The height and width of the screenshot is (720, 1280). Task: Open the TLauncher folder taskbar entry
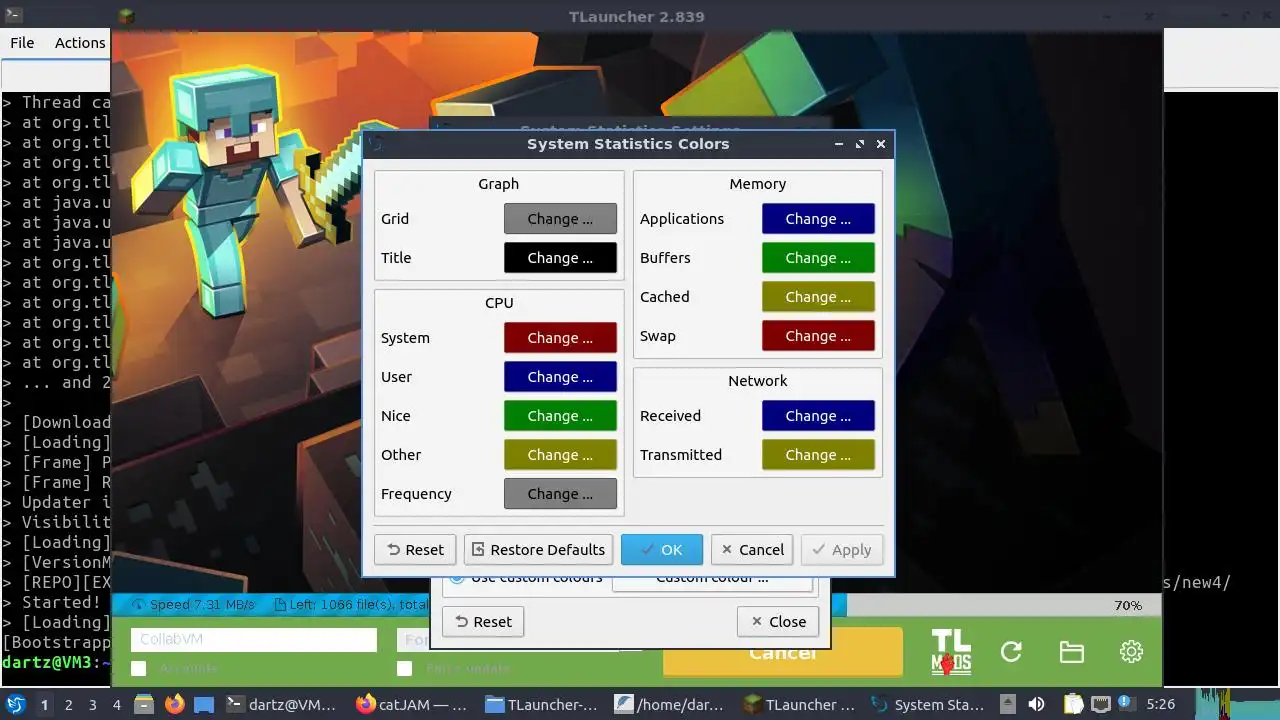[542, 704]
